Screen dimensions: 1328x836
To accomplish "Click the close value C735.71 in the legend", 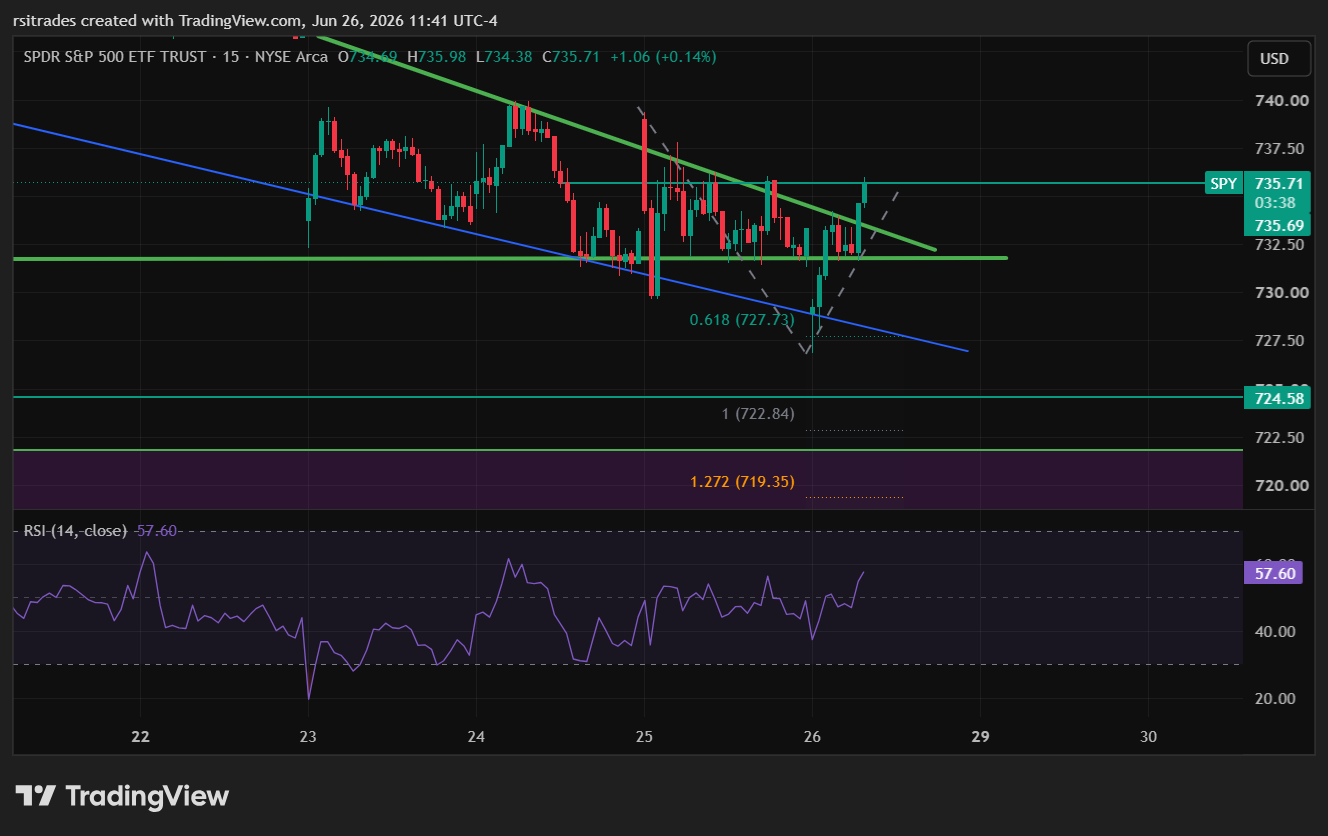I will [x=571, y=57].
